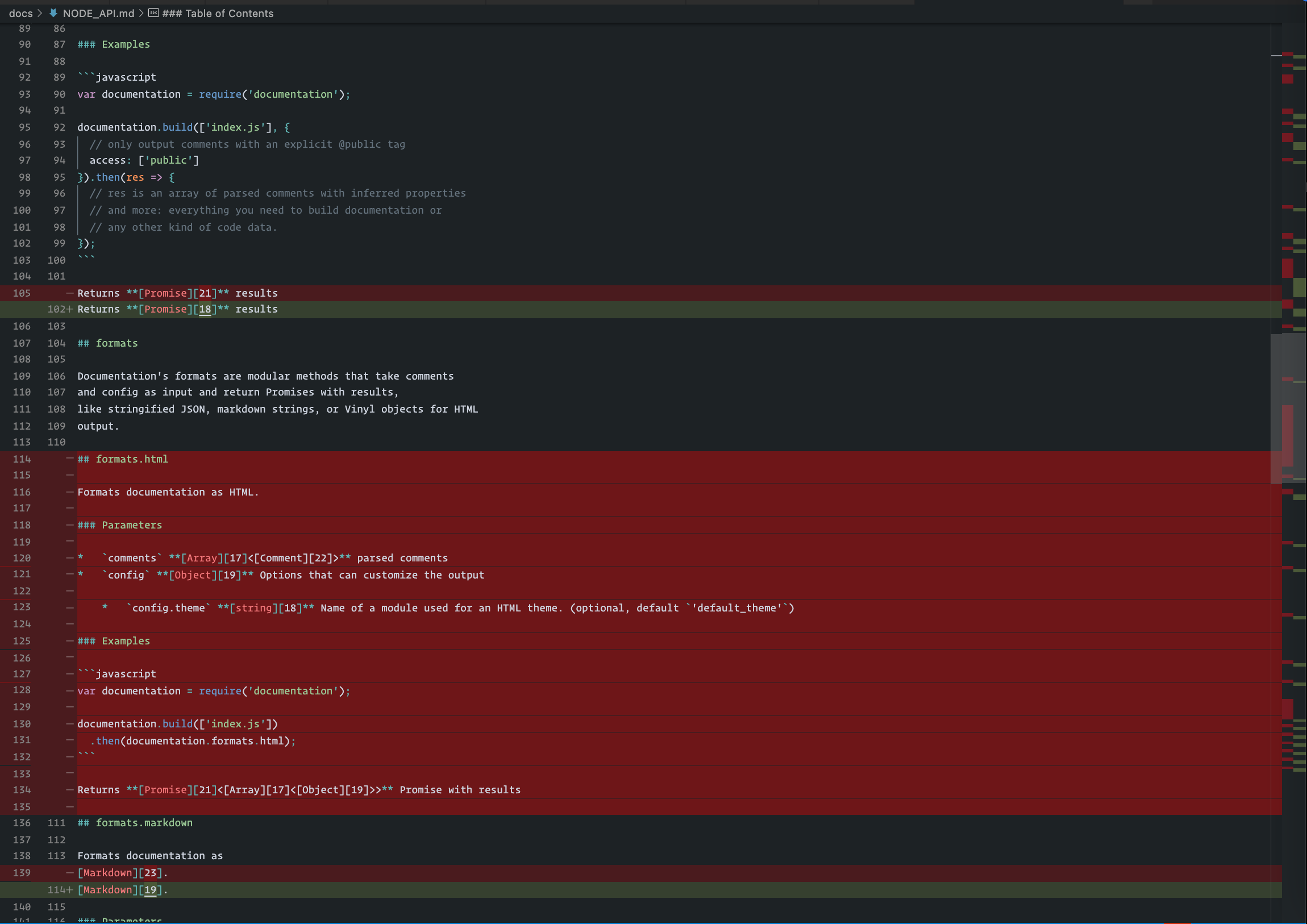
Task: Click the line "Documentation's formats are modular methods"
Action: [266, 376]
